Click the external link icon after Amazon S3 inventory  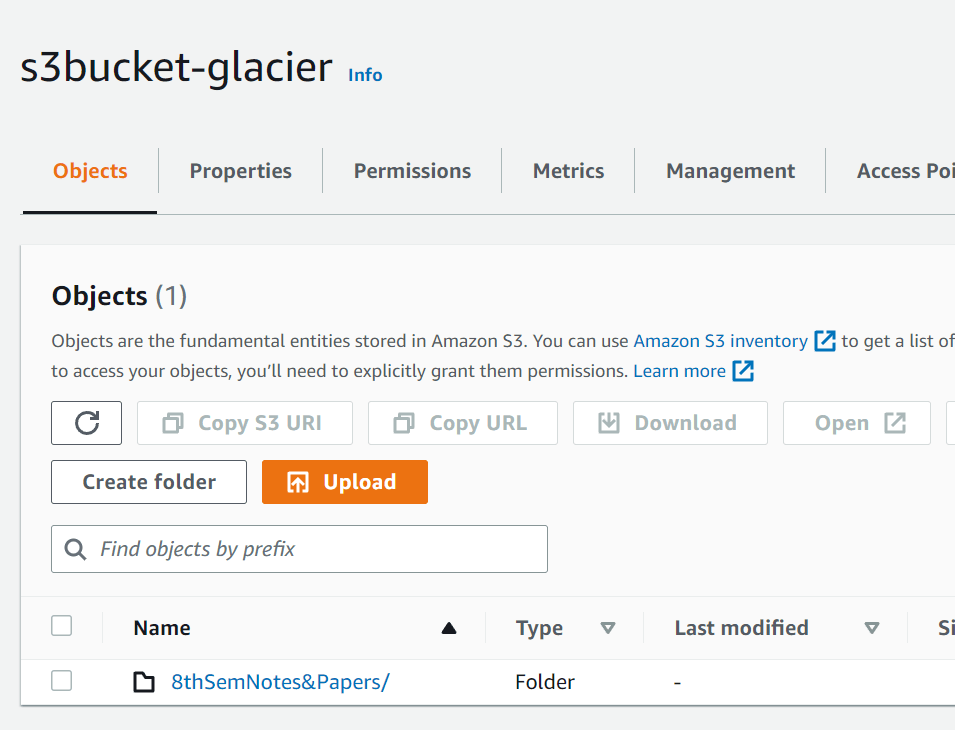(825, 341)
